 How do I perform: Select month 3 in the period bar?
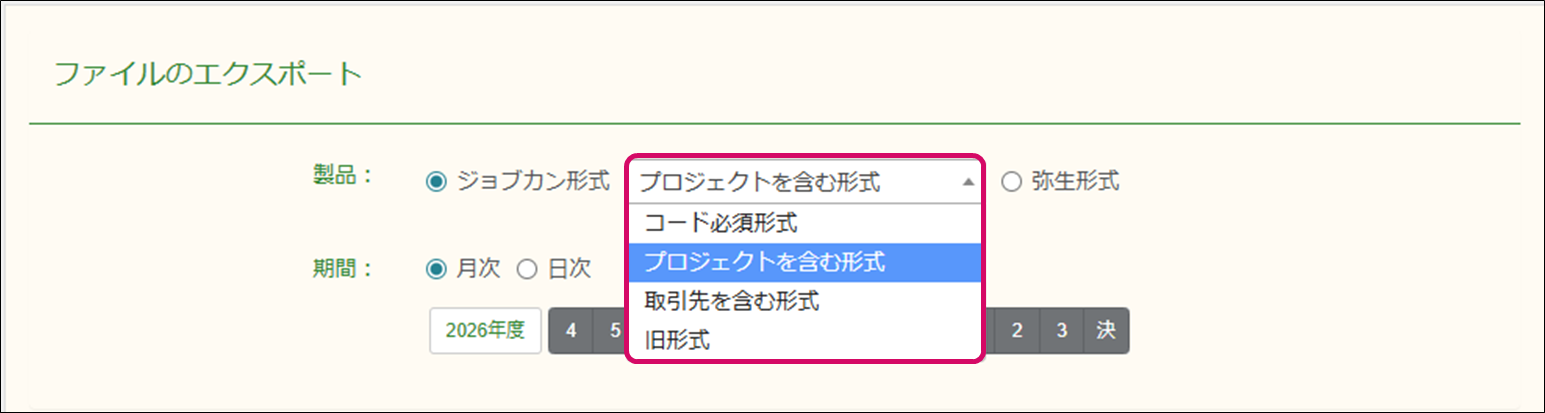(1061, 331)
